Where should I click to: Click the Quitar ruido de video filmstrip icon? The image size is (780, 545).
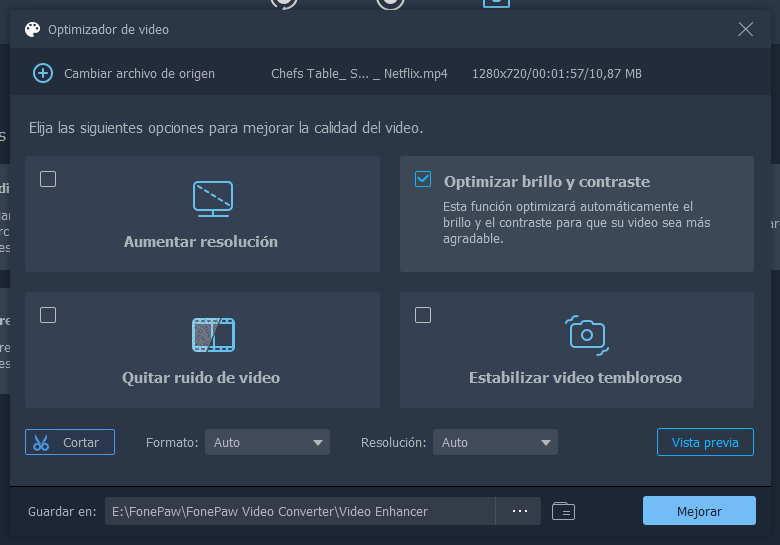pyautogui.click(x=213, y=335)
